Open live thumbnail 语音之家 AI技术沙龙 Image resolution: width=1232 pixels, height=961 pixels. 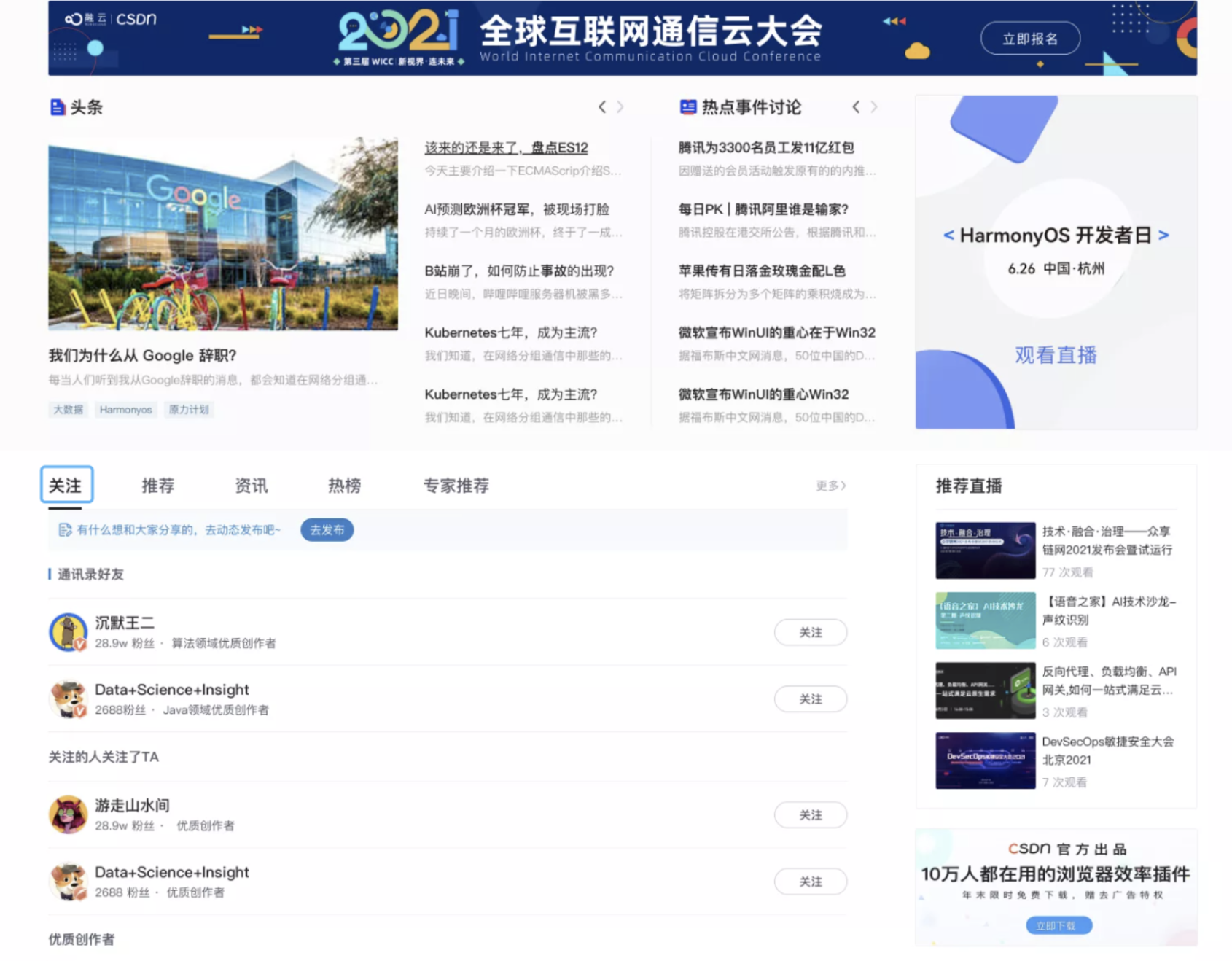tap(986, 620)
